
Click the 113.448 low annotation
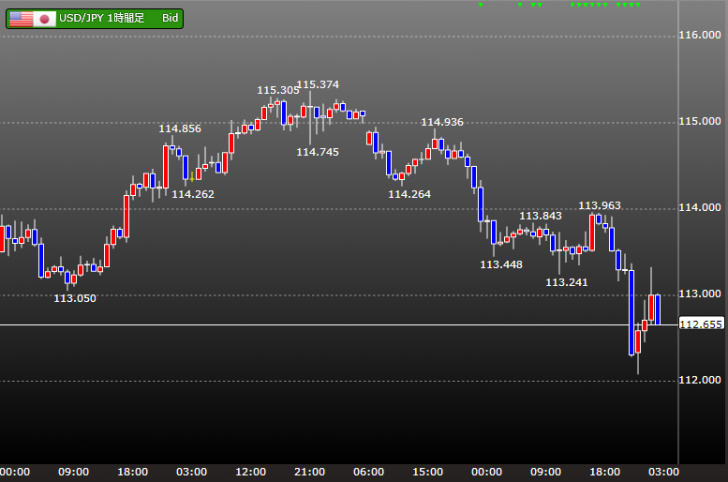click(501, 264)
